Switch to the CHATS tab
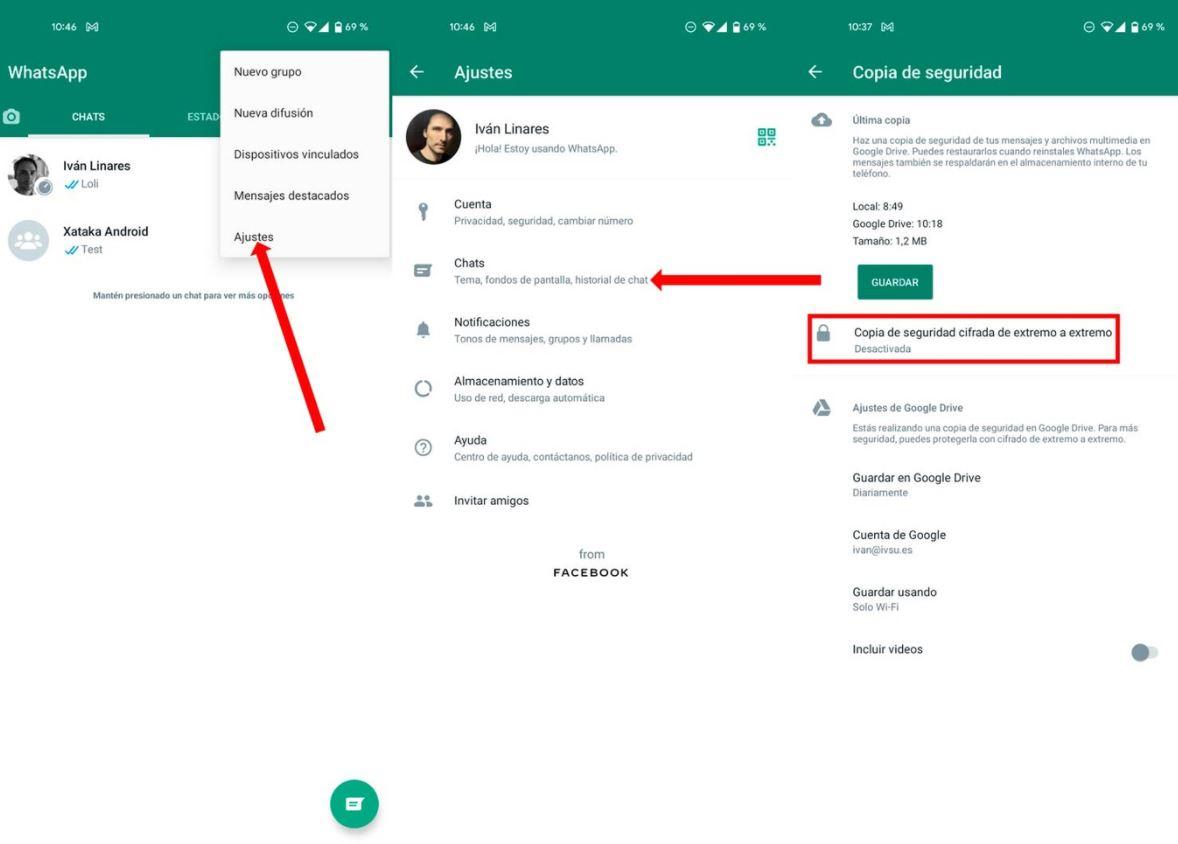Viewport: 1178px width, 844px height. pos(88,117)
